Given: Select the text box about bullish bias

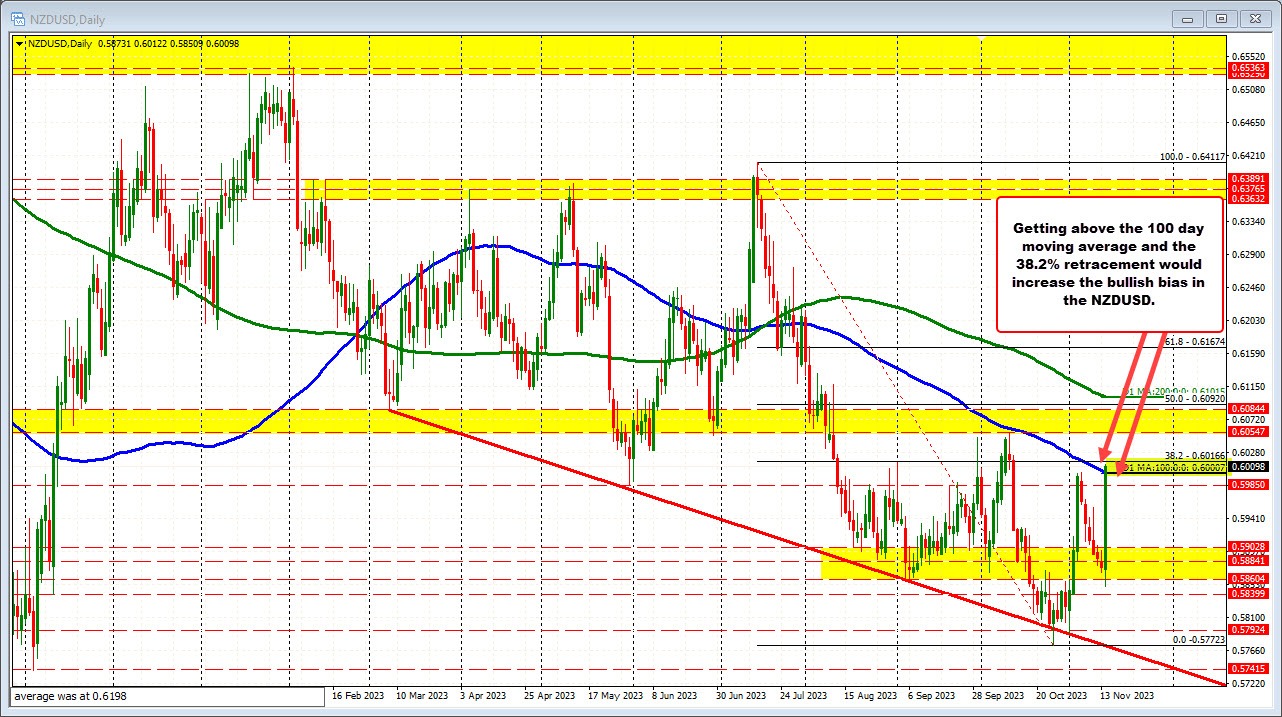Looking at the screenshot, I should click(x=1108, y=264).
